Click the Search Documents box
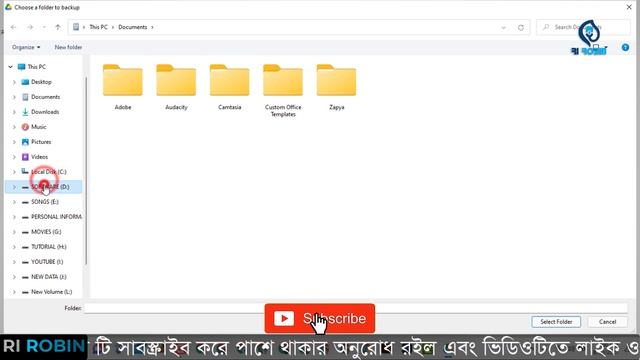 pos(583,27)
